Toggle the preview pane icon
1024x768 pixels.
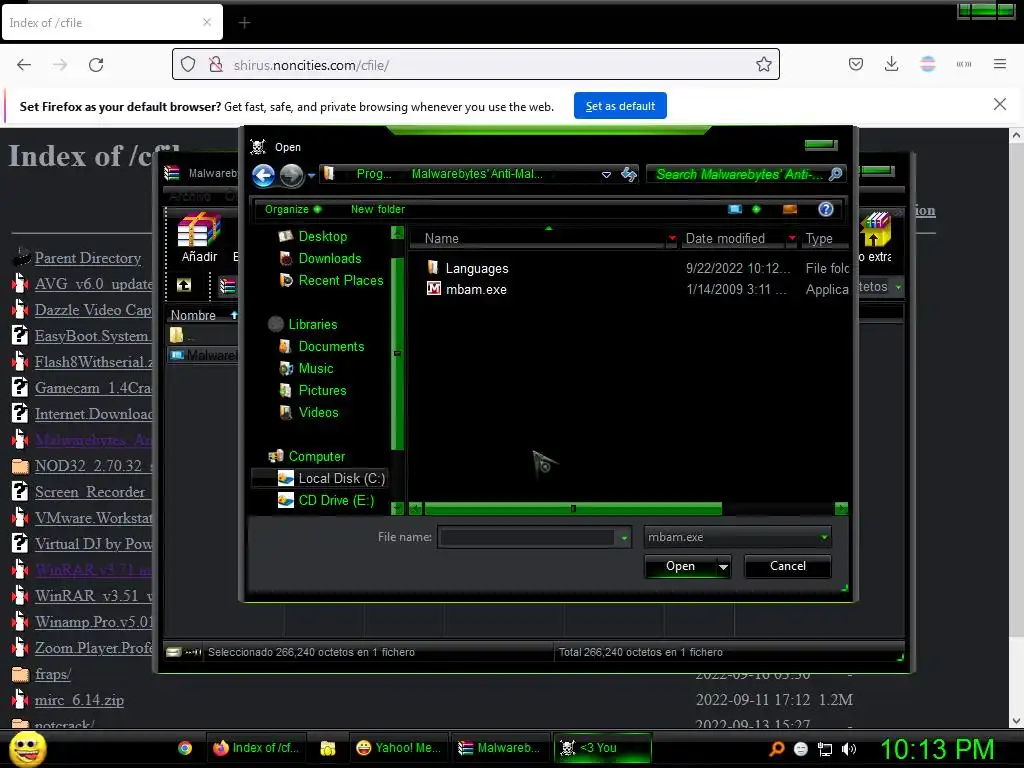point(790,209)
